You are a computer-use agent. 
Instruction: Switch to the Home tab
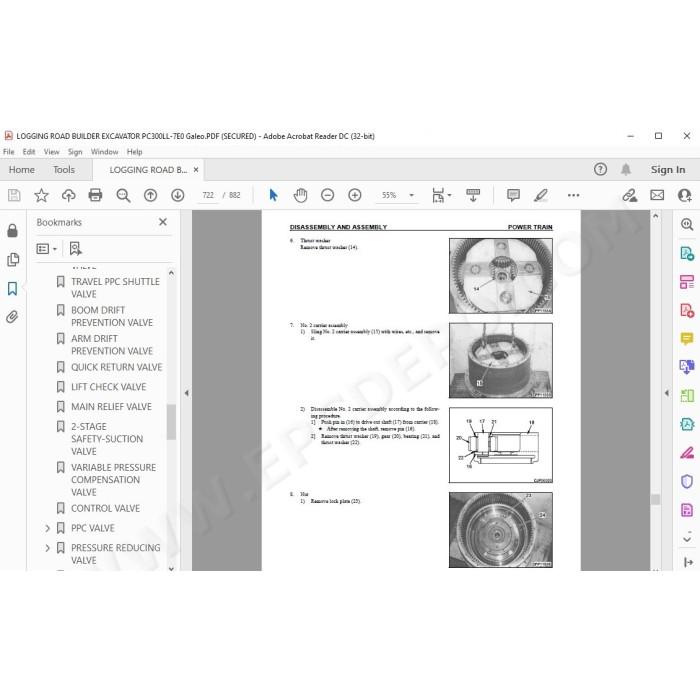pos(21,170)
